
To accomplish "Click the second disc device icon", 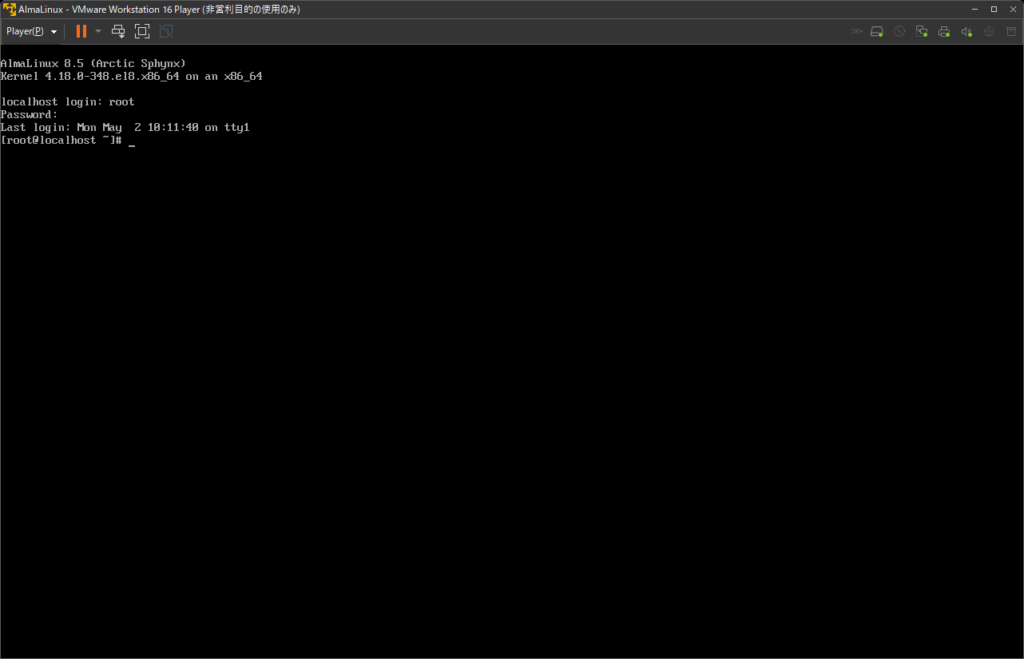I will [x=989, y=31].
